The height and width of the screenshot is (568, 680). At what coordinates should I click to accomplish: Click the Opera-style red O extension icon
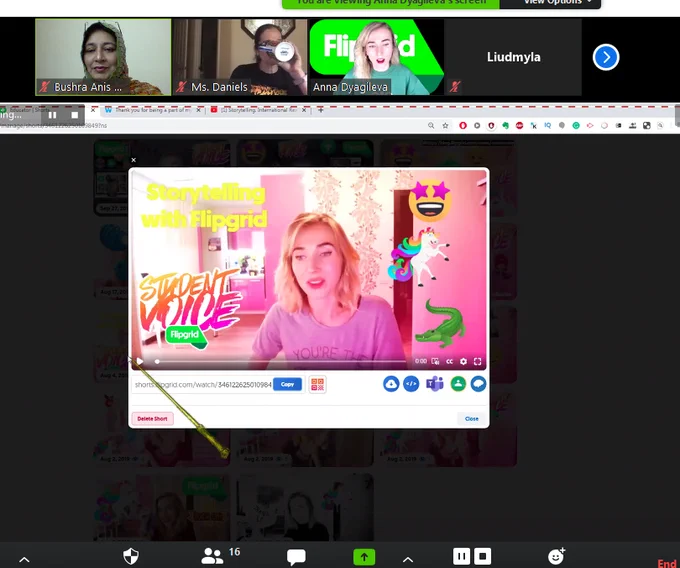[463, 125]
